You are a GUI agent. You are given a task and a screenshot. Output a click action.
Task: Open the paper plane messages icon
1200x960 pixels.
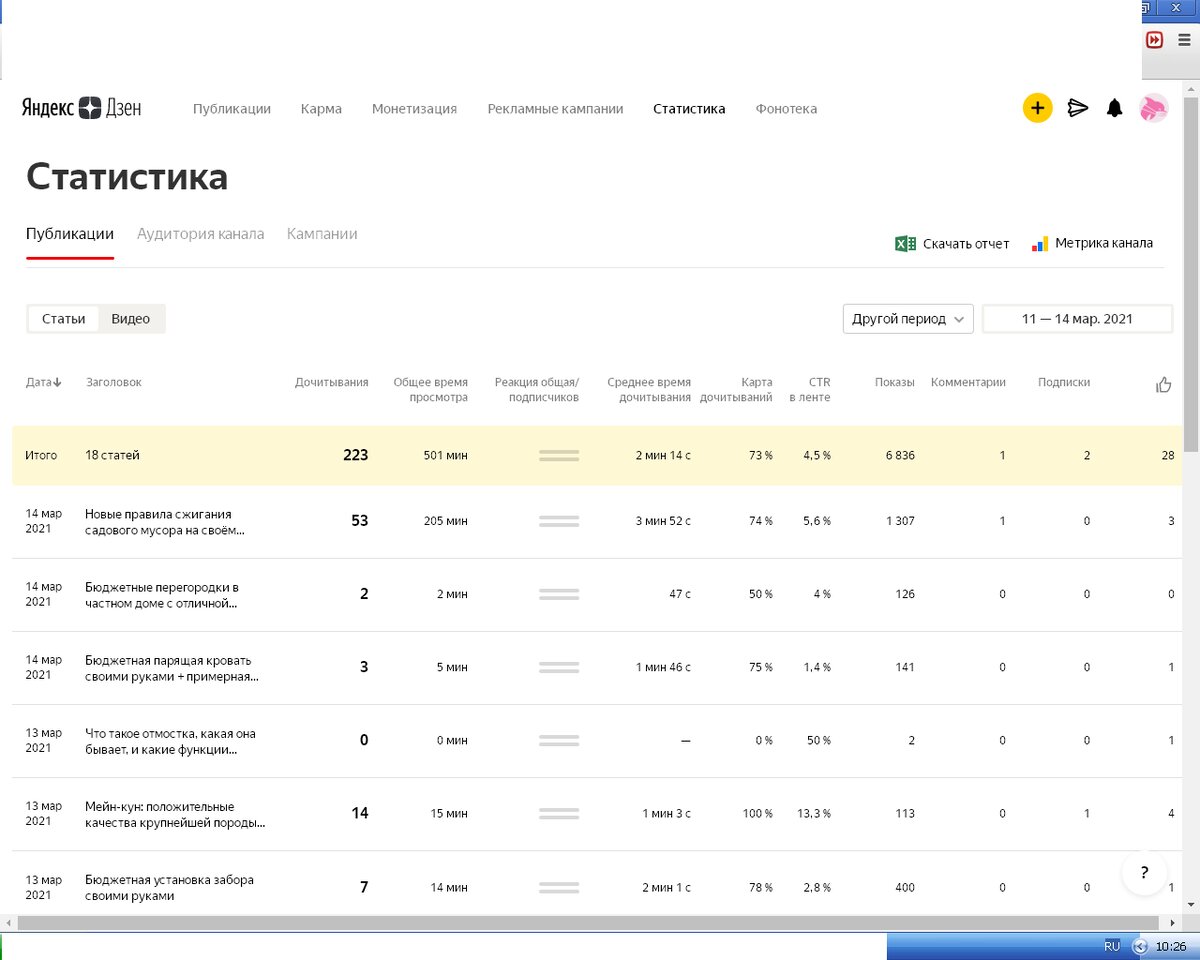[x=1077, y=108]
